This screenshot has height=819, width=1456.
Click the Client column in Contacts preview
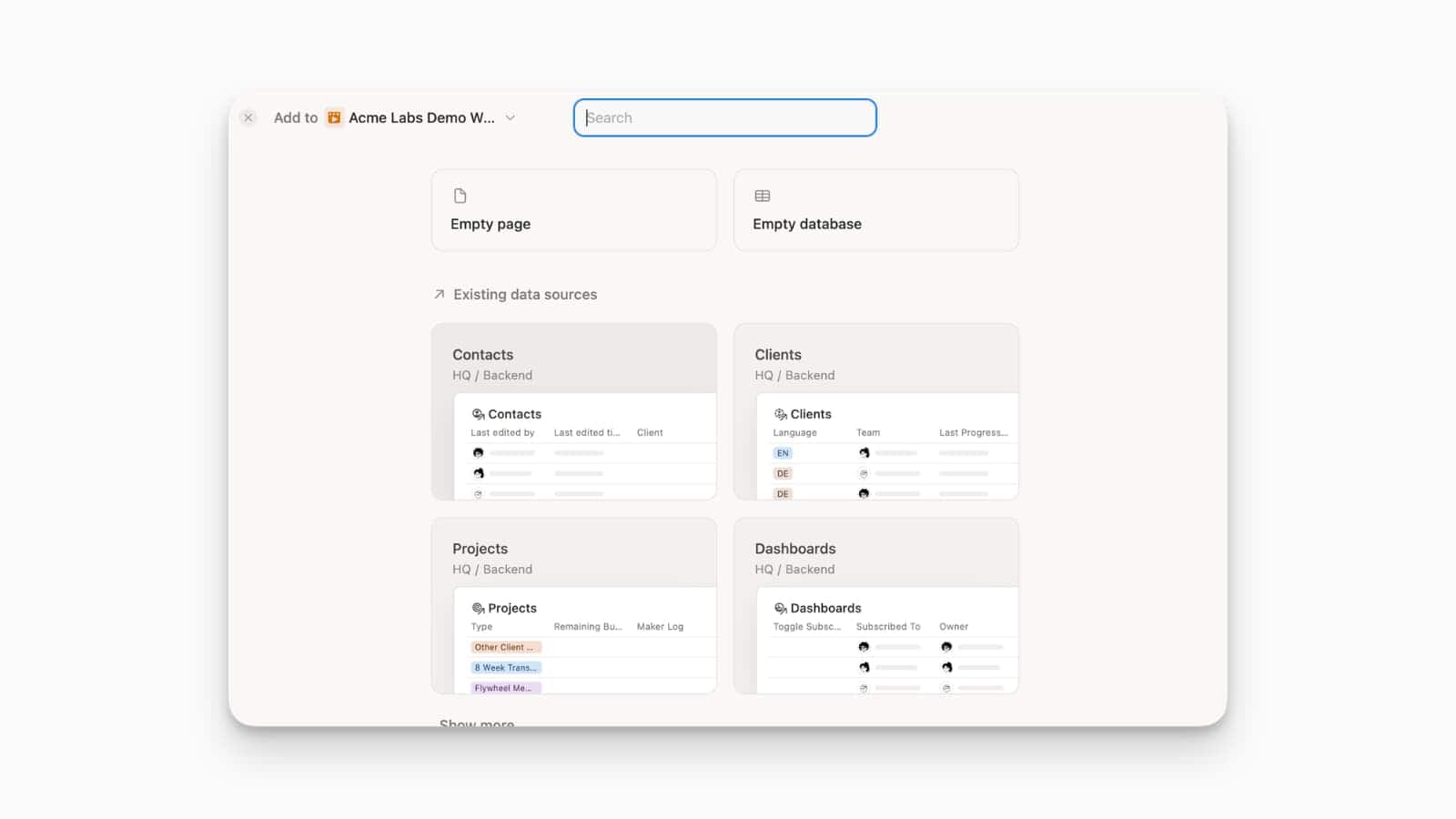650,432
